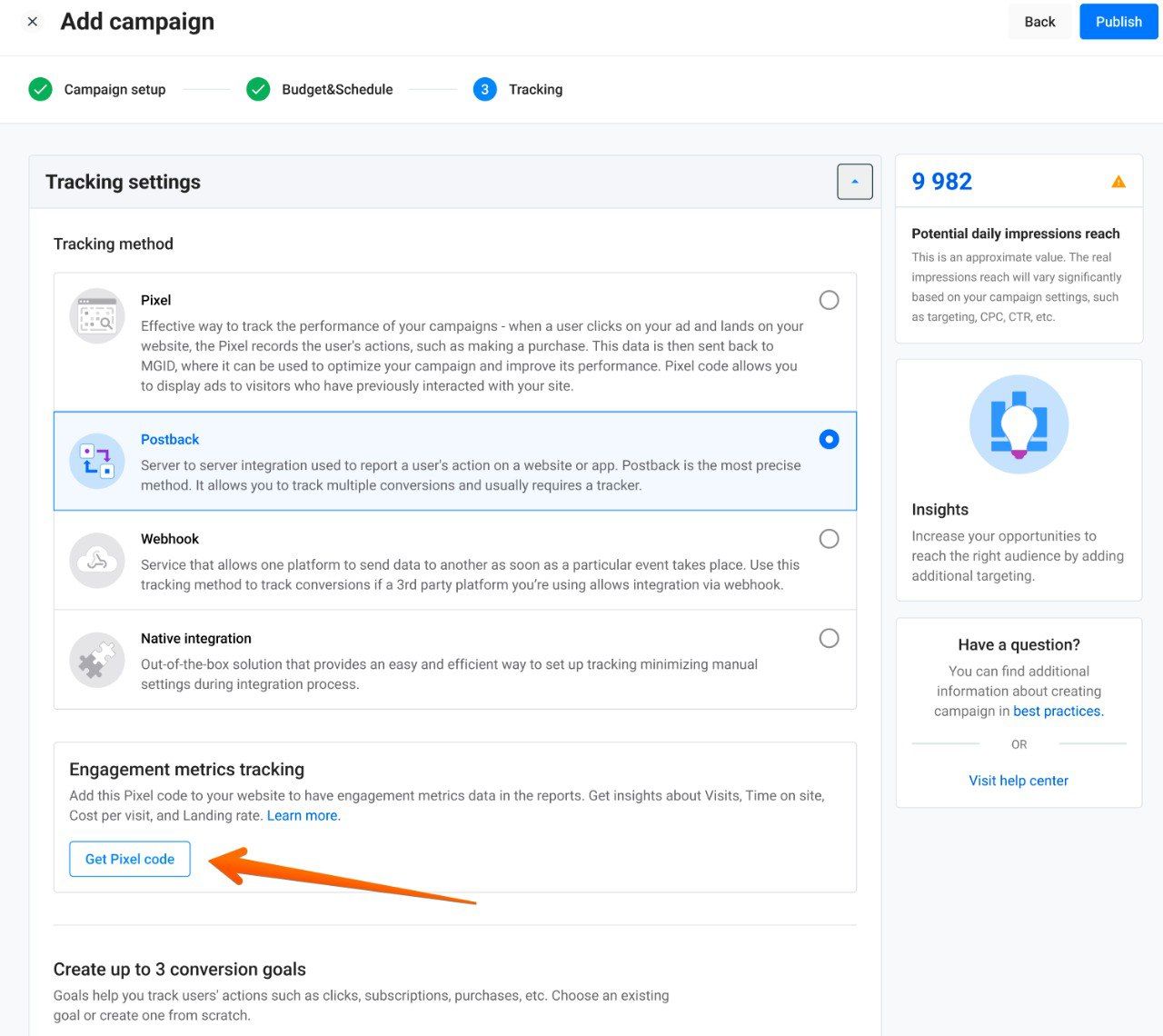
Task: Click the Webhook cloud icon
Action: (97, 561)
